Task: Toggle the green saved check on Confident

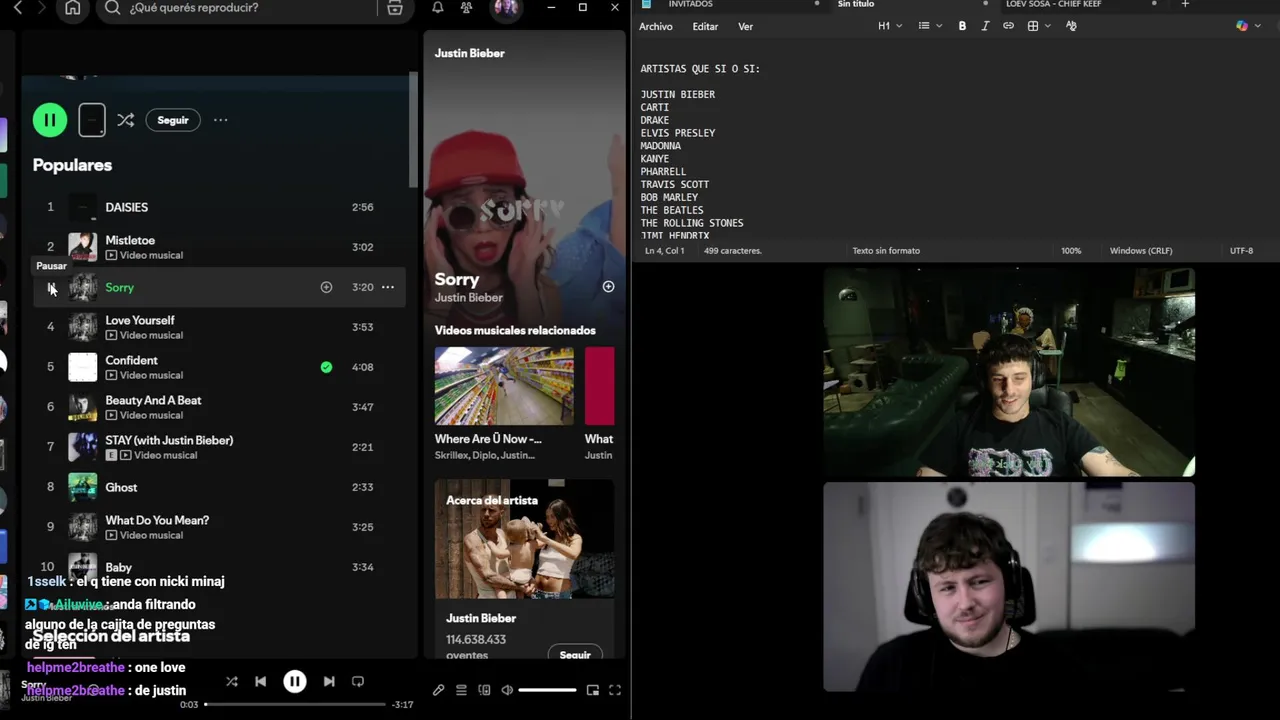Action: (326, 367)
